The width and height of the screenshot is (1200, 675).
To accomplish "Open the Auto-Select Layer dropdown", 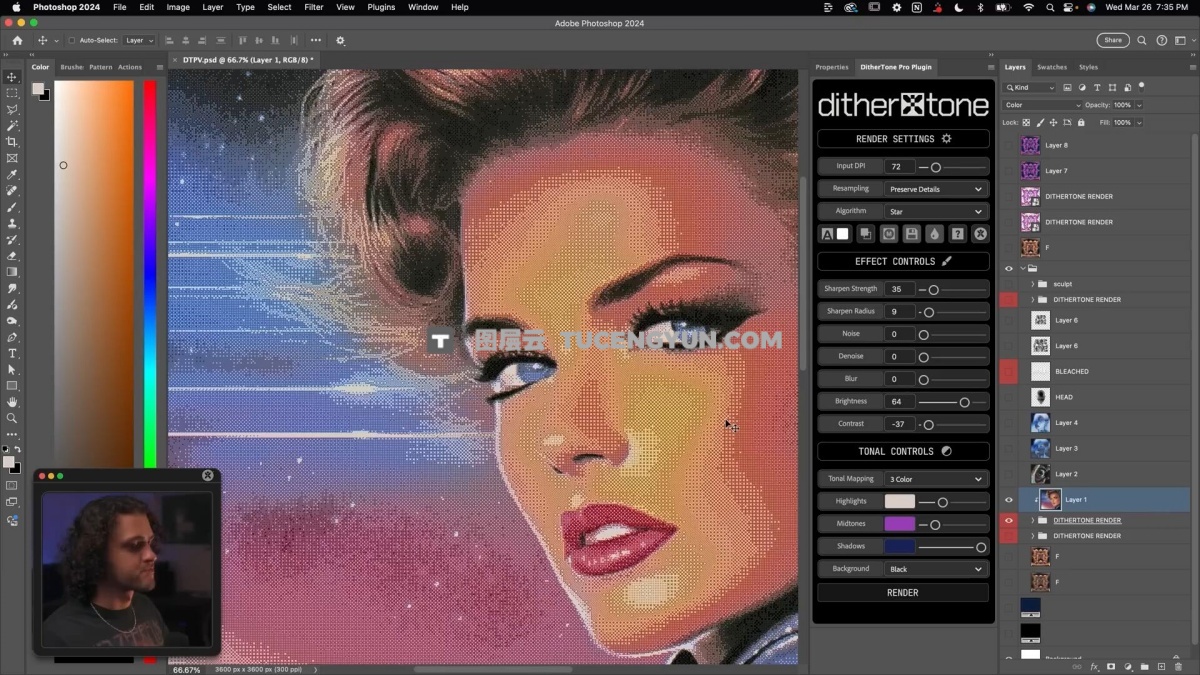I will coord(139,41).
